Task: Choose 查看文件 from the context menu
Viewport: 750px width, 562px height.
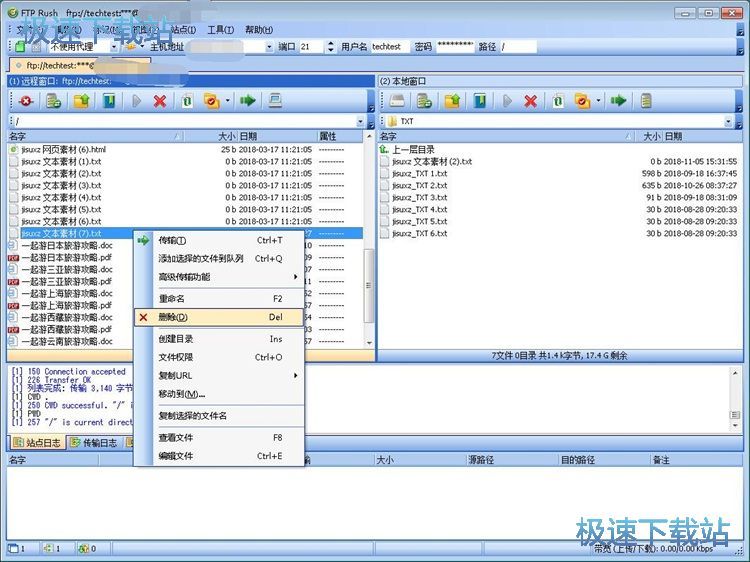Action: click(x=219, y=438)
